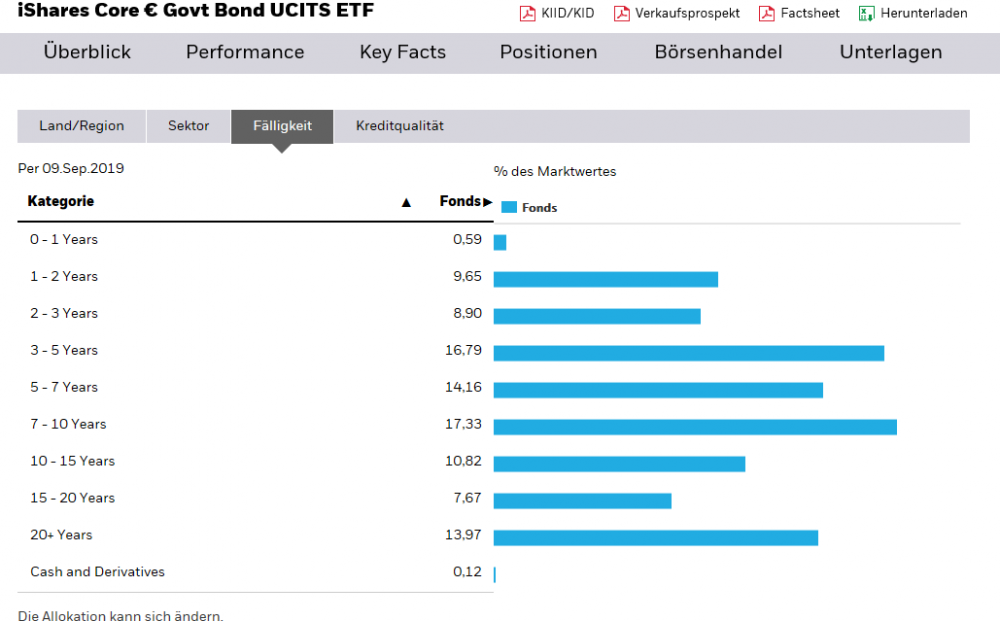Navigate to Positionen
The height and width of the screenshot is (621, 1000).
click(x=548, y=52)
